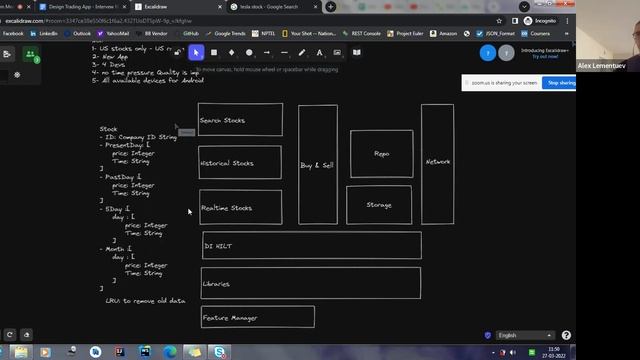Click the Try out now link
640x360 pixels.
pyautogui.click(x=544, y=57)
